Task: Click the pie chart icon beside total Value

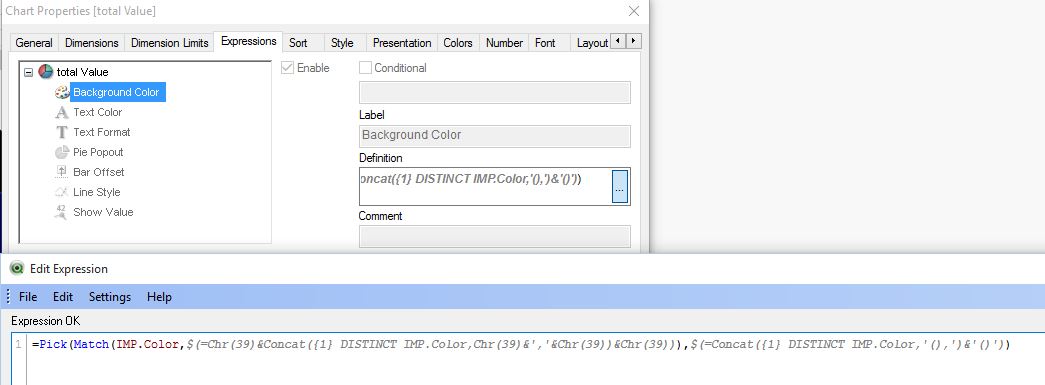Action: click(x=46, y=72)
